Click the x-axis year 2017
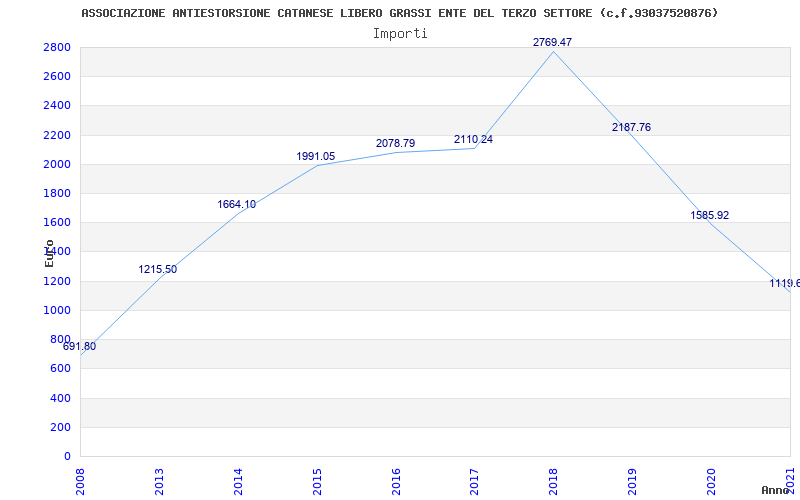Viewport: 800px width, 500px height. pos(474,481)
